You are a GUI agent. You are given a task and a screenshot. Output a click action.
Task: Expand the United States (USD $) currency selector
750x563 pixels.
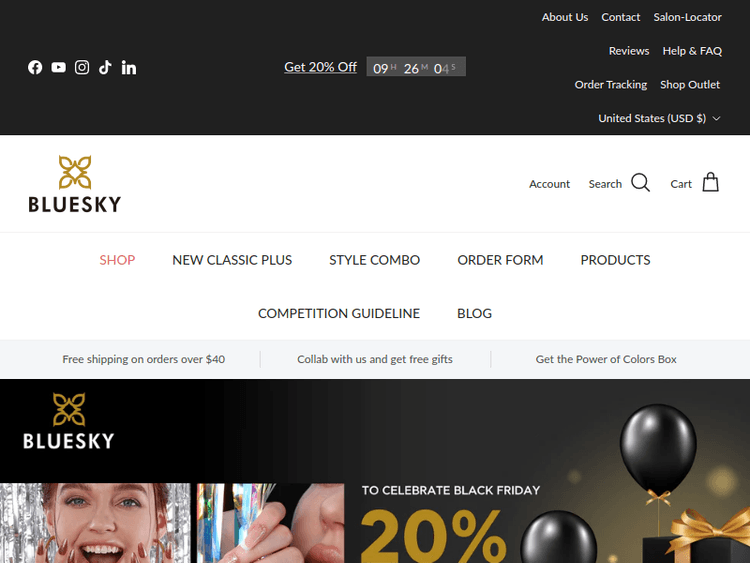[x=659, y=118]
